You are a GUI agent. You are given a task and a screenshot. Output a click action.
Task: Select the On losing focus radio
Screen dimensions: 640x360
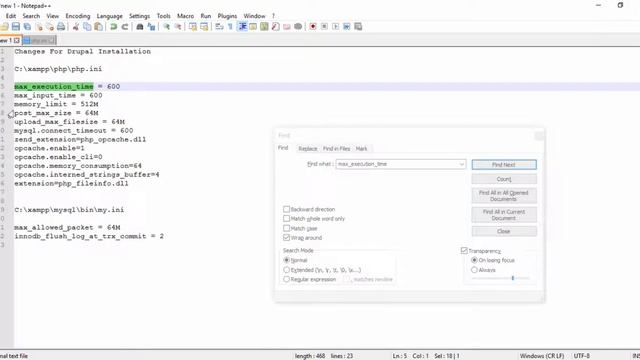474,260
